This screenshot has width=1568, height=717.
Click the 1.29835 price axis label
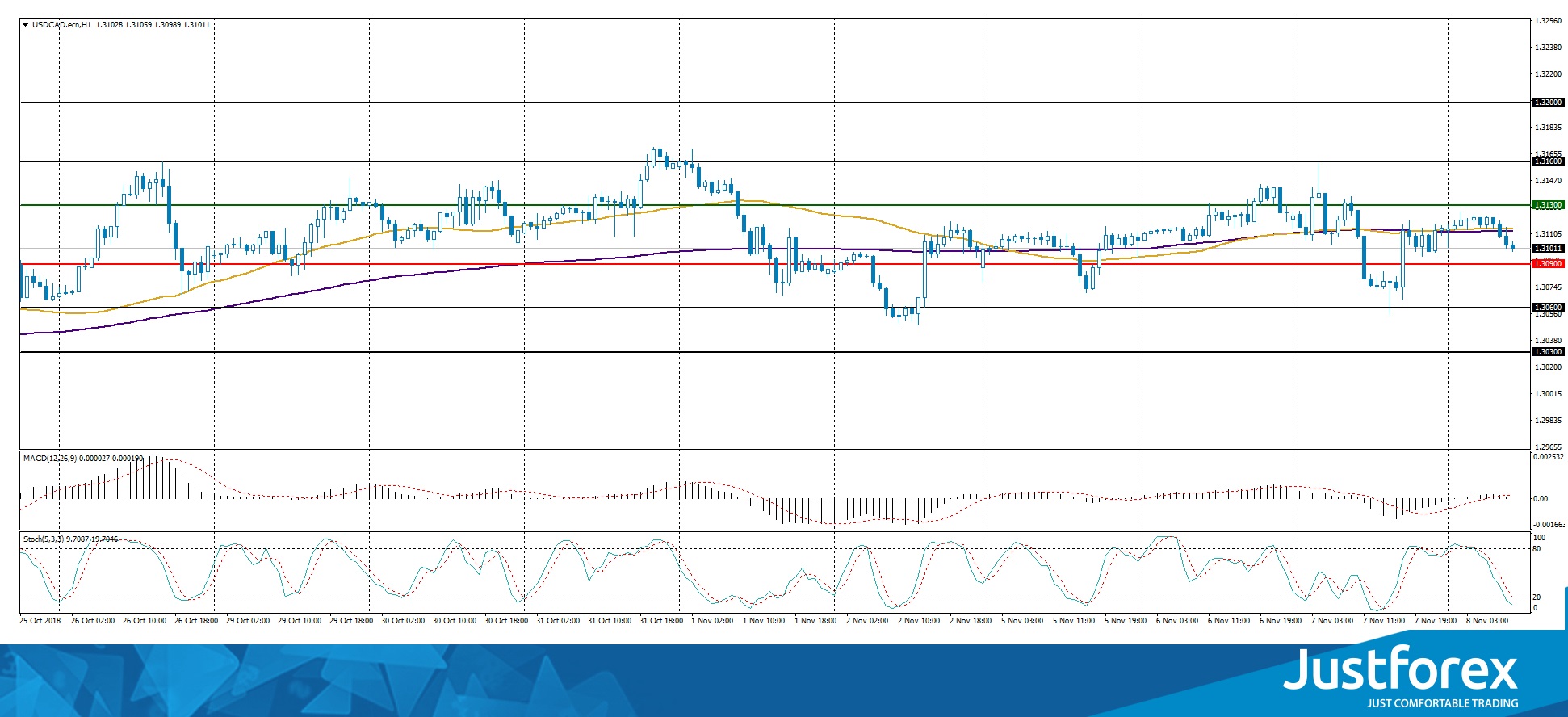coord(1548,421)
